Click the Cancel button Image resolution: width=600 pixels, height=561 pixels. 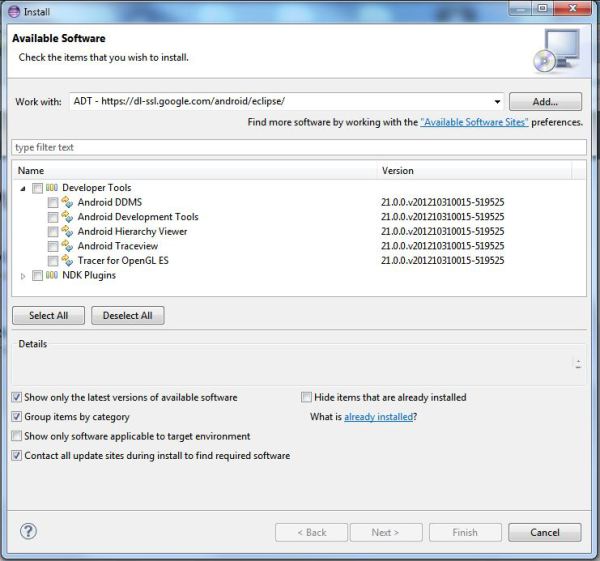(x=545, y=532)
